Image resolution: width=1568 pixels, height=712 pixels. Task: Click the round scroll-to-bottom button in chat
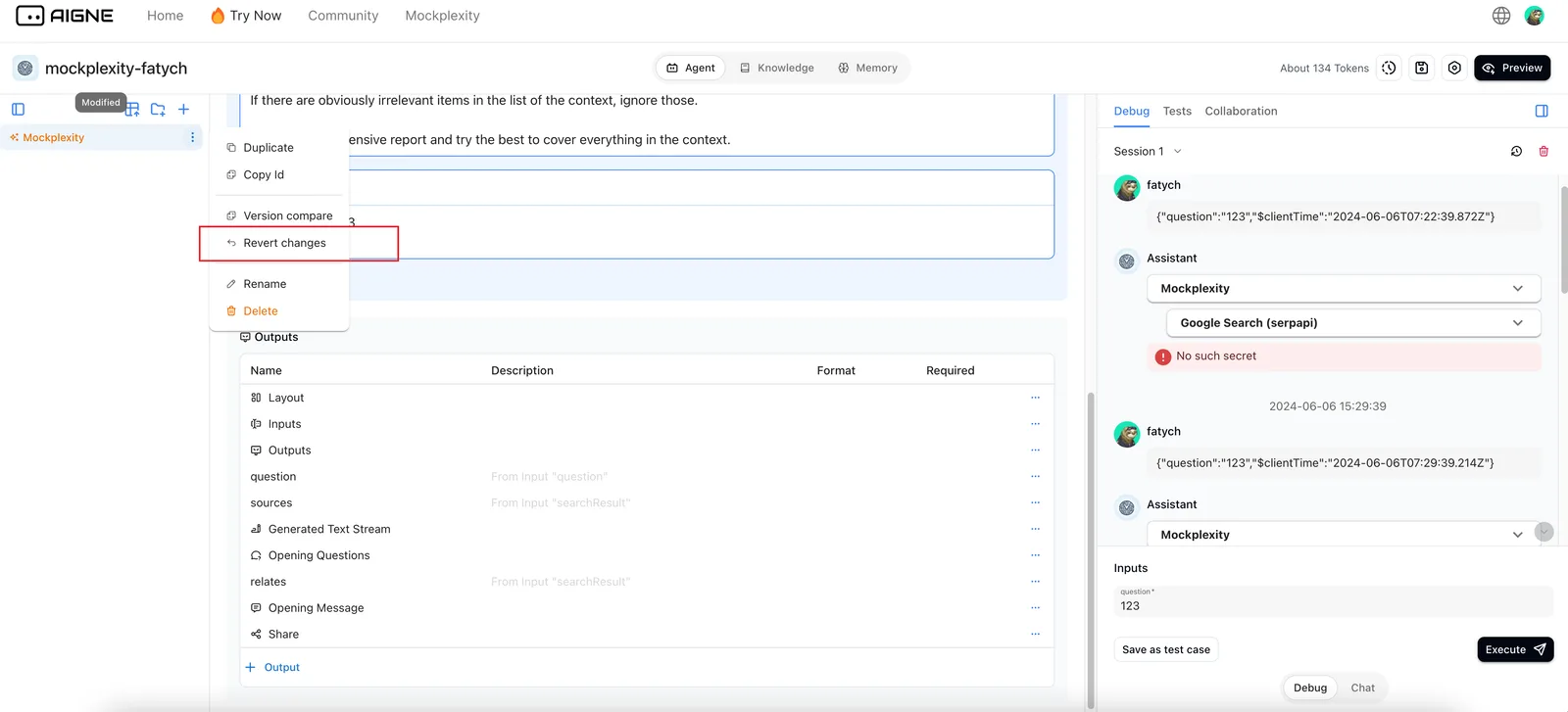[1543, 532]
